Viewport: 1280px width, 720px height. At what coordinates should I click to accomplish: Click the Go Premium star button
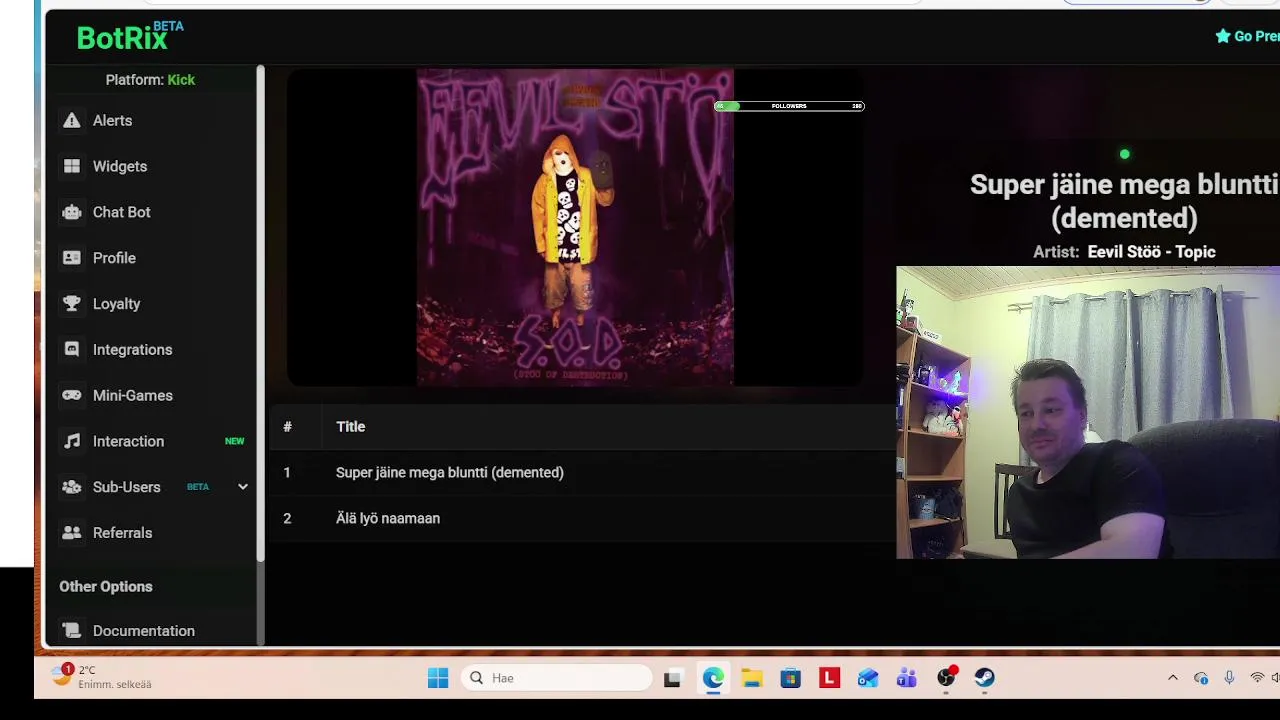[x=1247, y=36]
